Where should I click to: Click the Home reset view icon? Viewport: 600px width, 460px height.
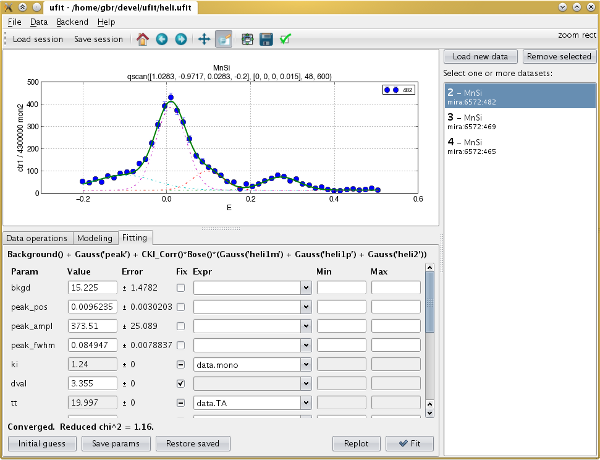(143, 39)
